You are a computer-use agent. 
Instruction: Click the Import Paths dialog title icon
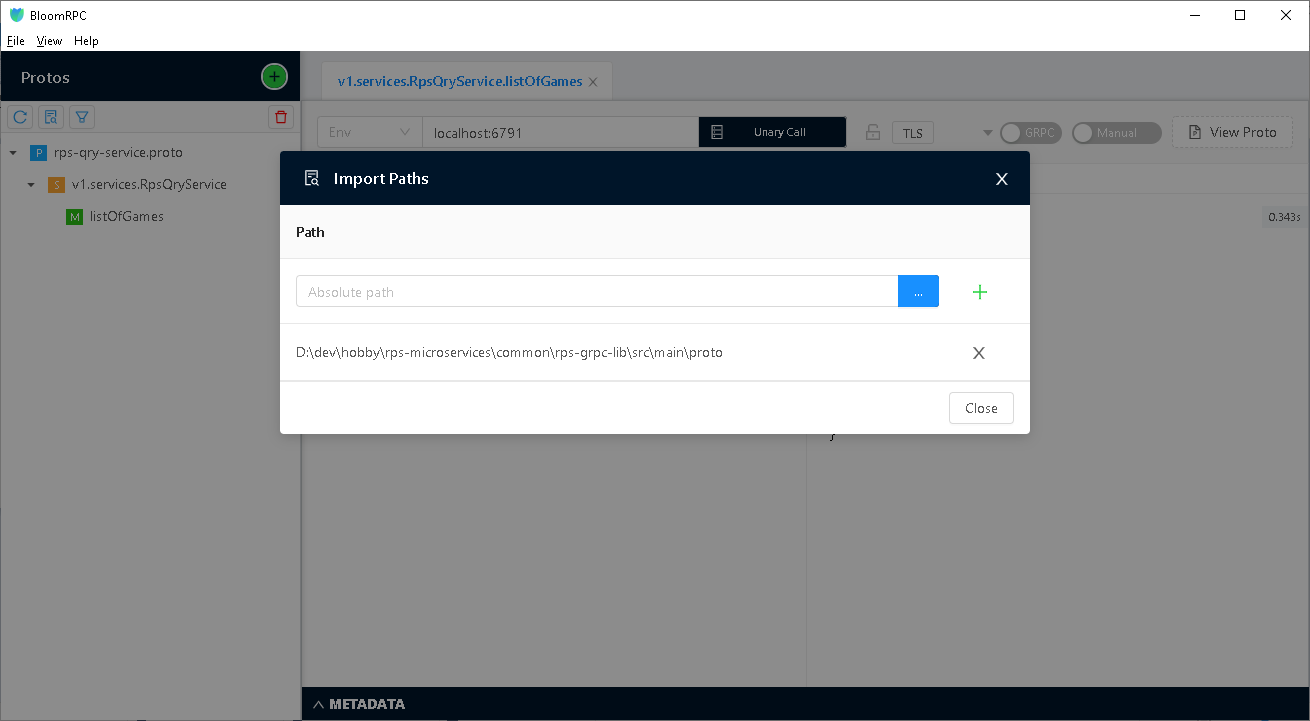point(312,178)
